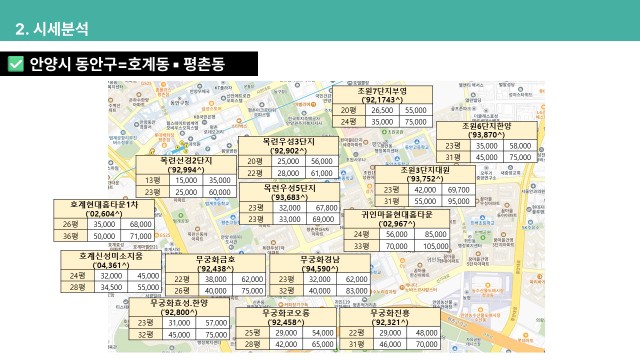Click '60,000' in the 목련선경2단지 23평 row
This screenshot has height=360, width=640.
[220, 192]
